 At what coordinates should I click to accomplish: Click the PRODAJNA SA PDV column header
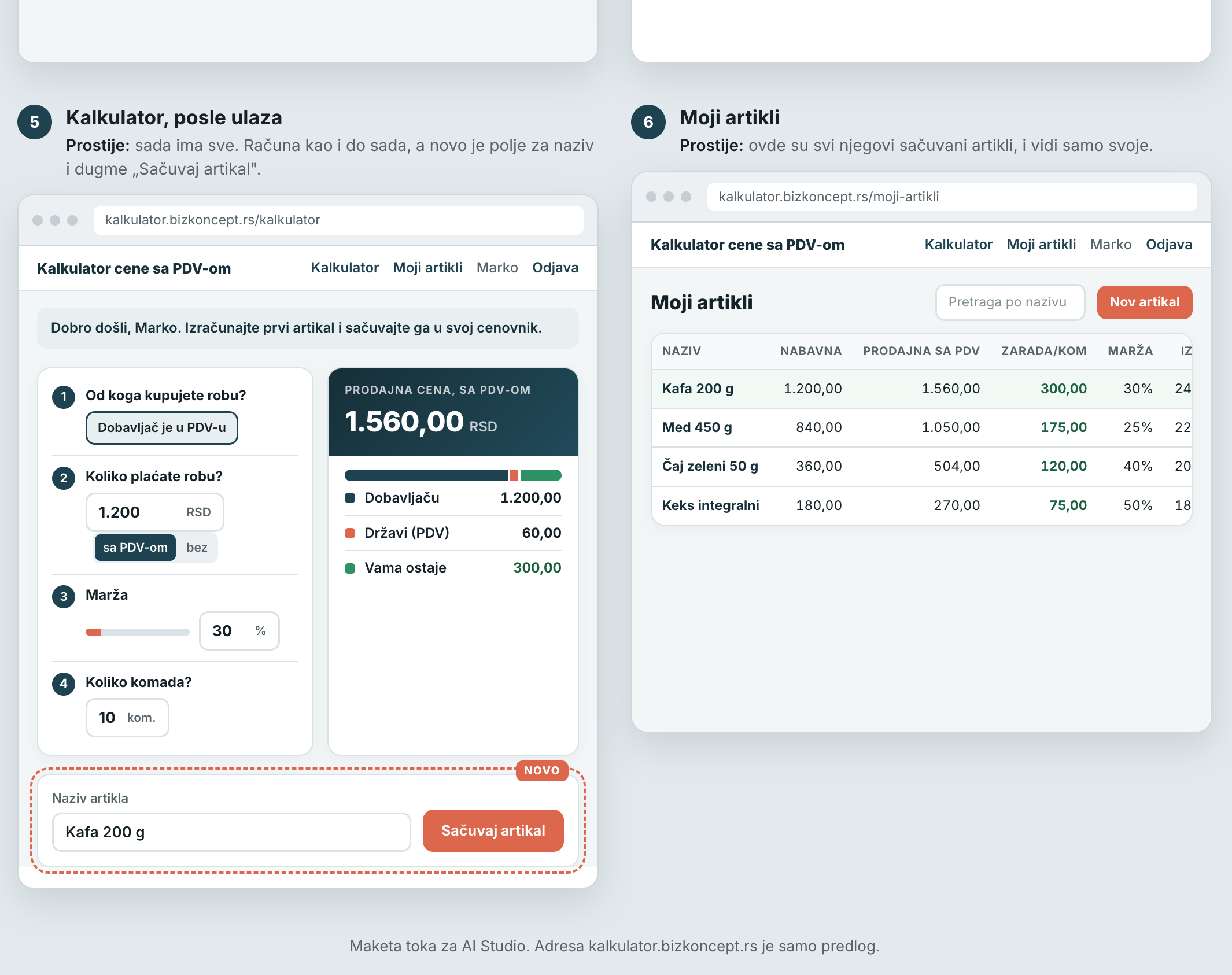921,351
